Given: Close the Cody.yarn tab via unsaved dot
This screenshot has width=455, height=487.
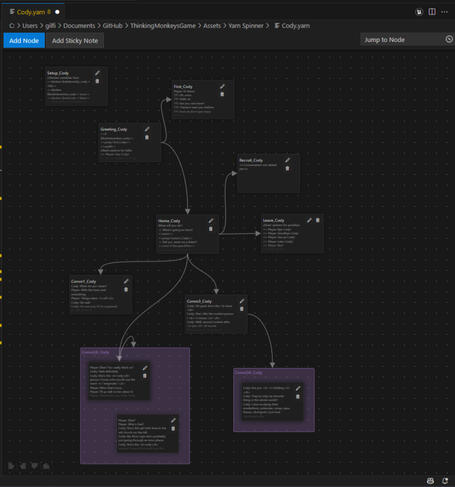Looking at the screenshot, I should pos(57,12).
